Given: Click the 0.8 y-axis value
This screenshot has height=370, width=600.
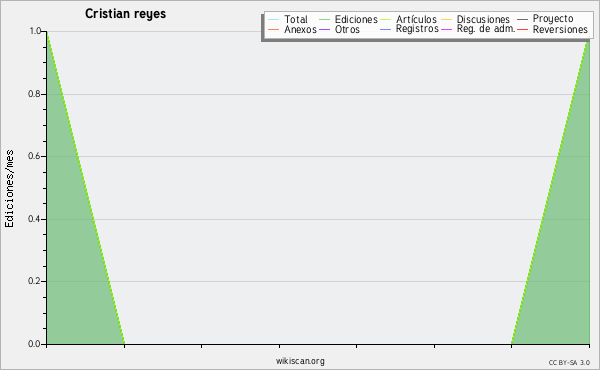Looking at the screenshot, I should [34, 94].
